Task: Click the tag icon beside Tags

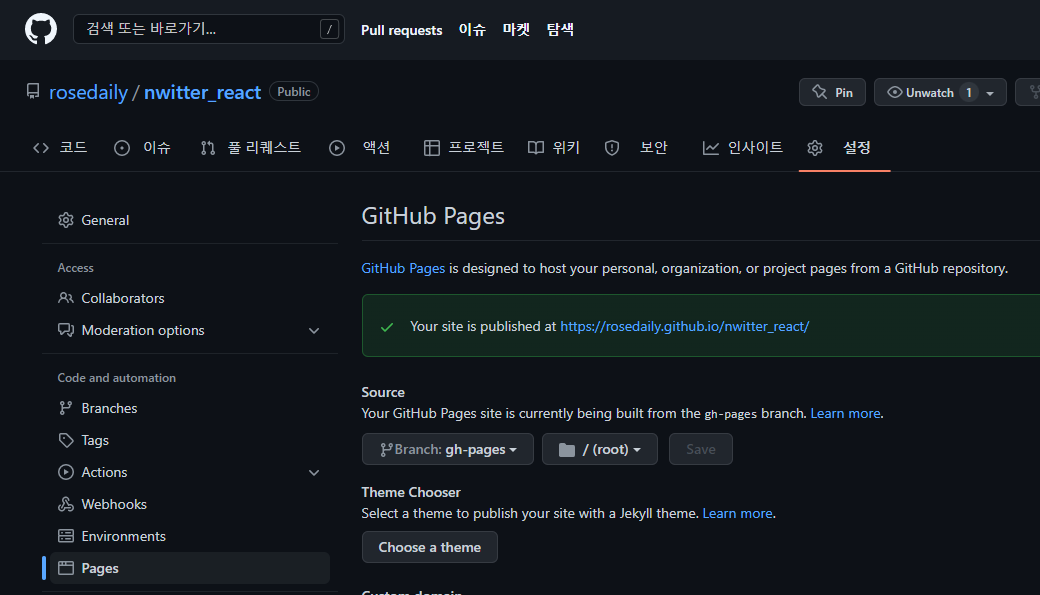Action: pos(66,440)
